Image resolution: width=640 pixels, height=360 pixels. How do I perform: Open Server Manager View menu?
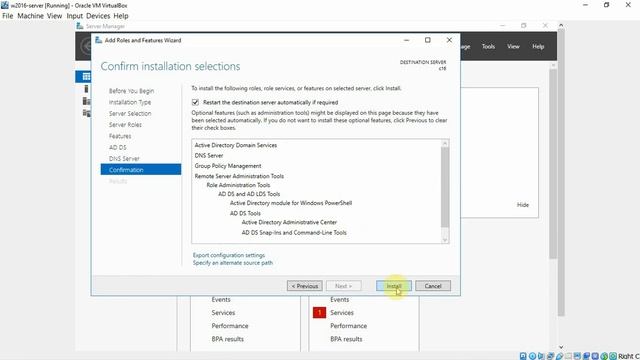(513, 47)
